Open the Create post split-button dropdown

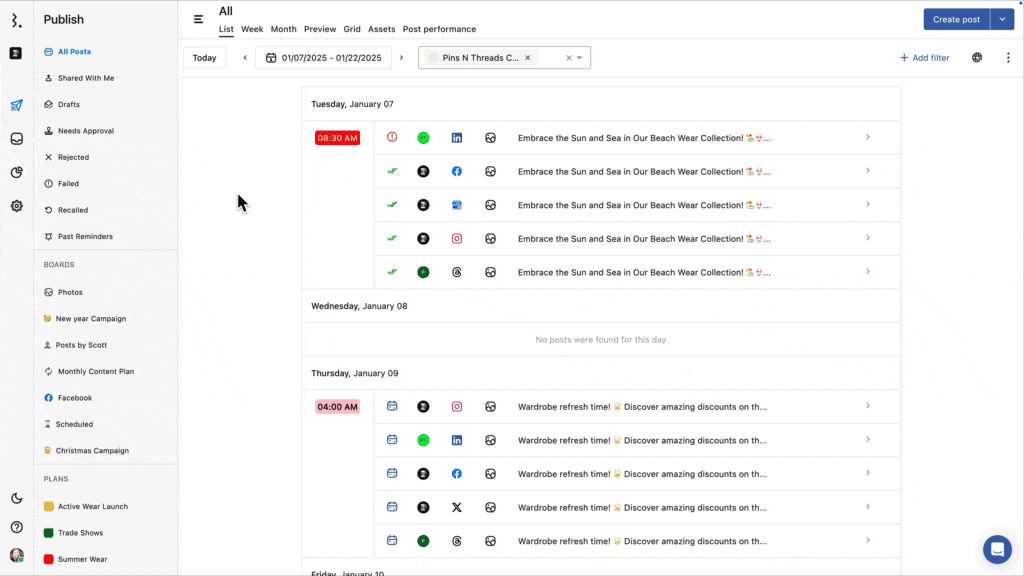click(x=1002, y=18)
